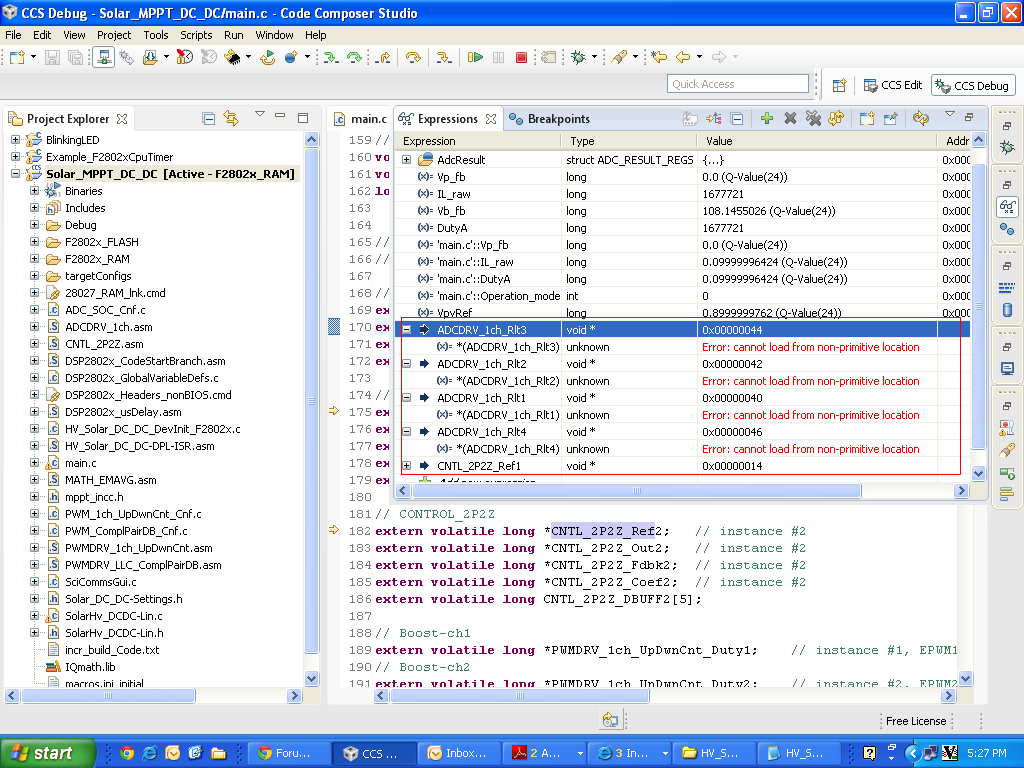Expand the AdcResult struct row
This screenshot has width=1024, height=768.
(x=406, y=160)
